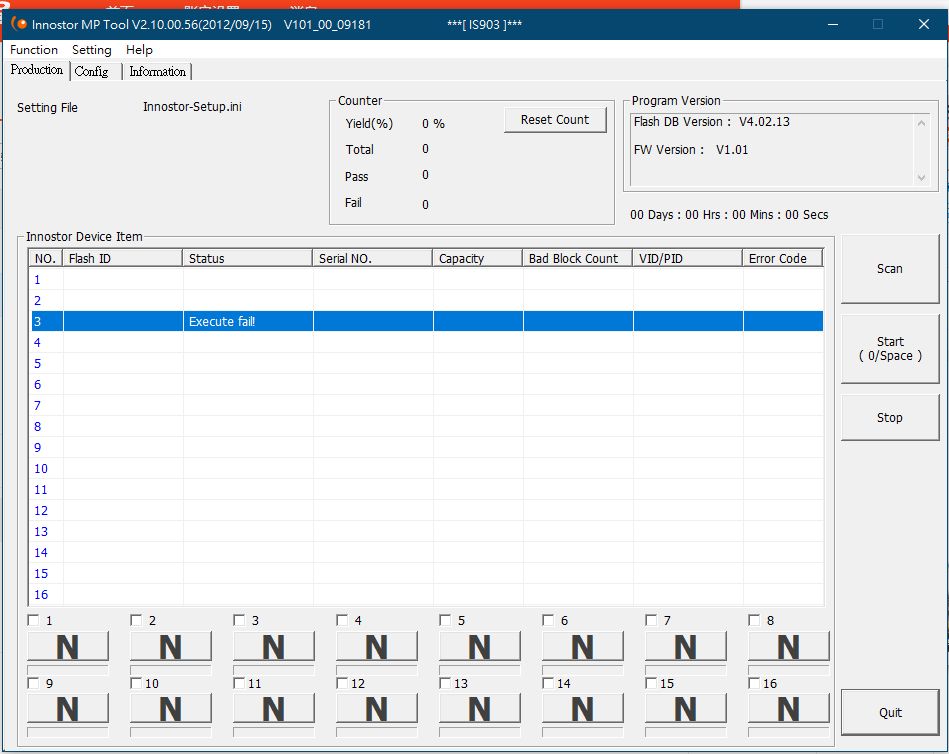Click the N status button for port 4

click(376, 646)
